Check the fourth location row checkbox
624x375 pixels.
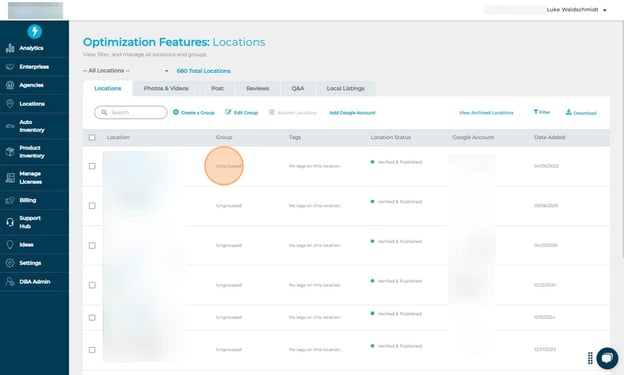pos(92,285)
